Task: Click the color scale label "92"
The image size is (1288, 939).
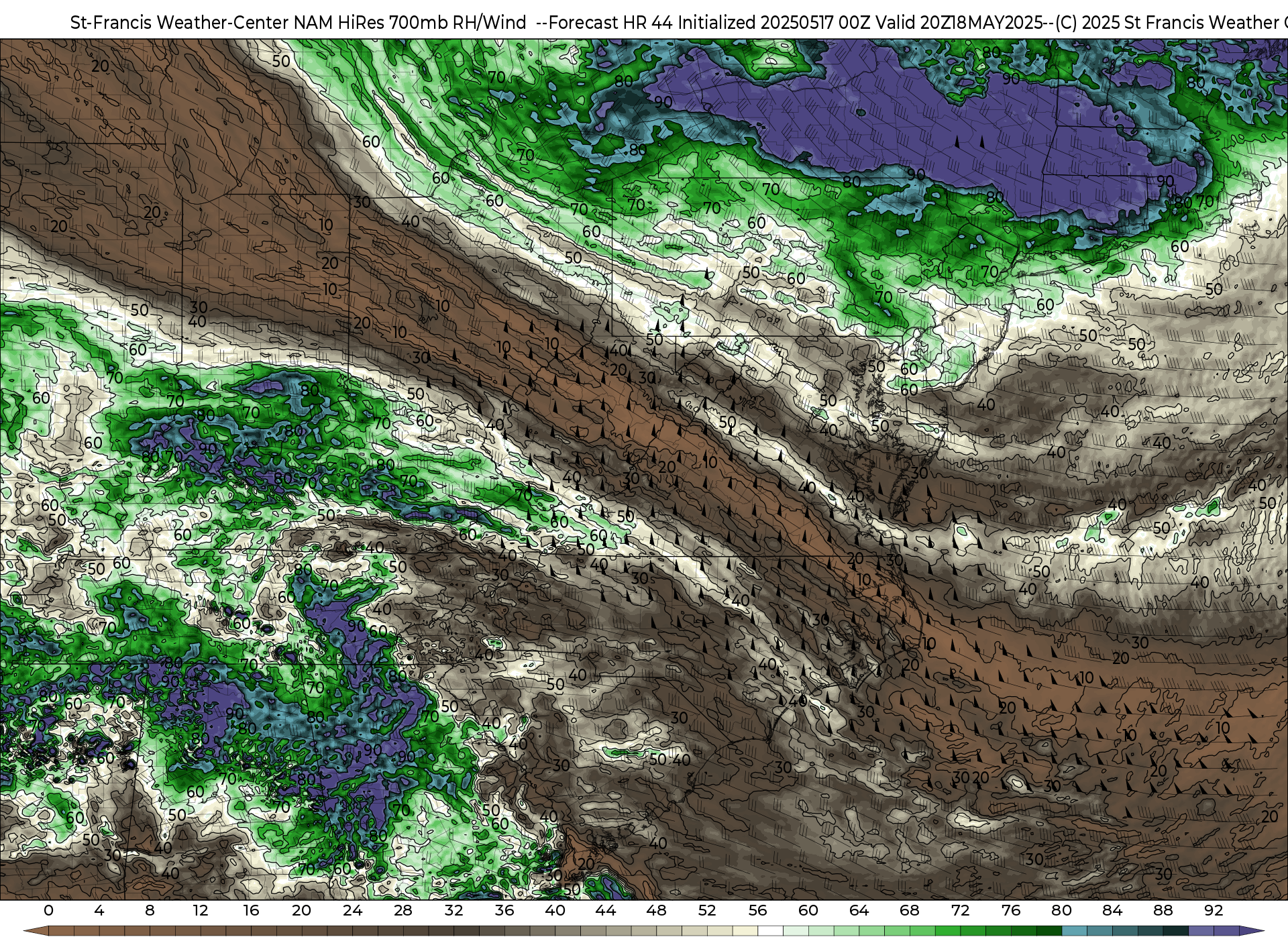Action: pos(1214,910)
